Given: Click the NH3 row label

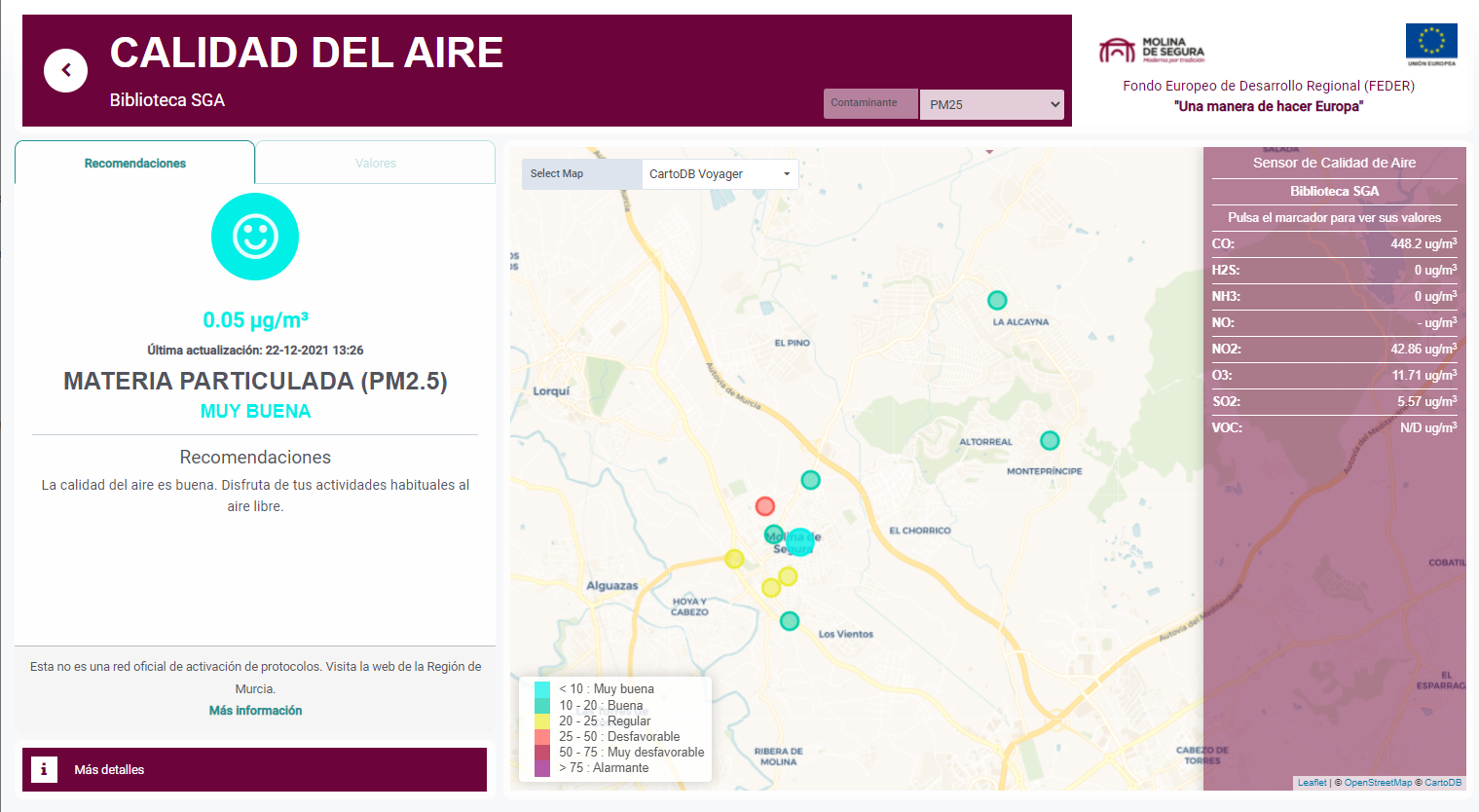Looking at the screenshot, I should [x=1226, y=296].
